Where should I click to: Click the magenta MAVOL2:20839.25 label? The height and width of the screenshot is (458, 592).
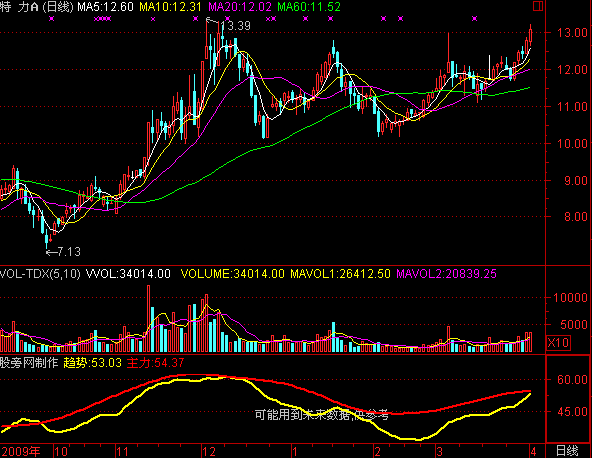coord(446,273)
